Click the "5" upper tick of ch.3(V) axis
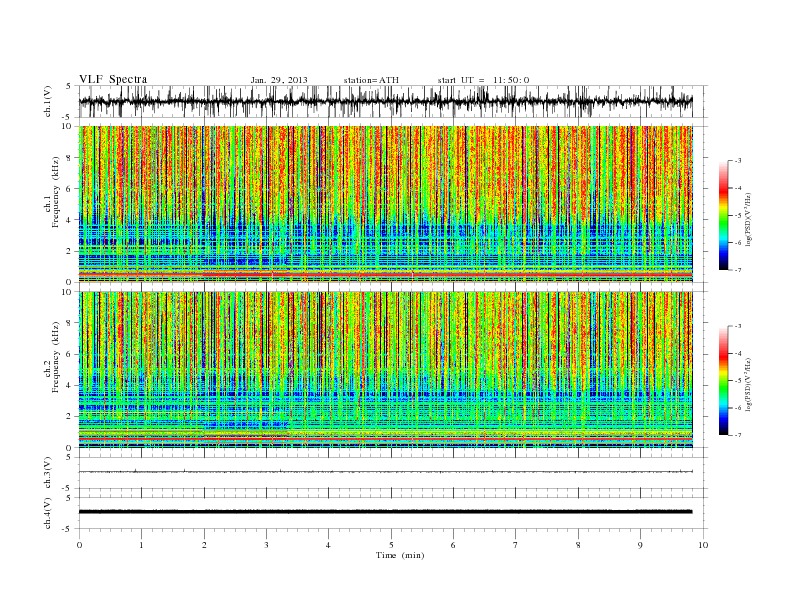The image size is (792, 612). coord(70,457)
